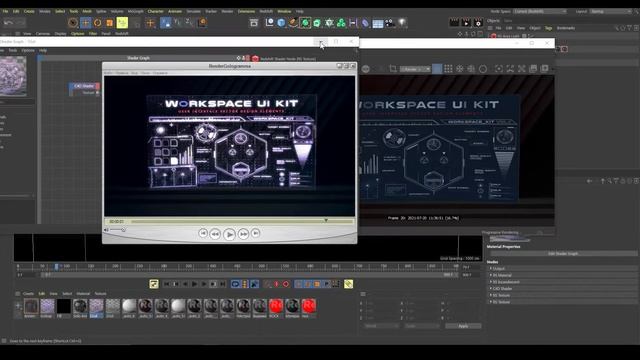Click the Render View clapperboard icon
Screen dimensions: 640x360
(454, 23)
